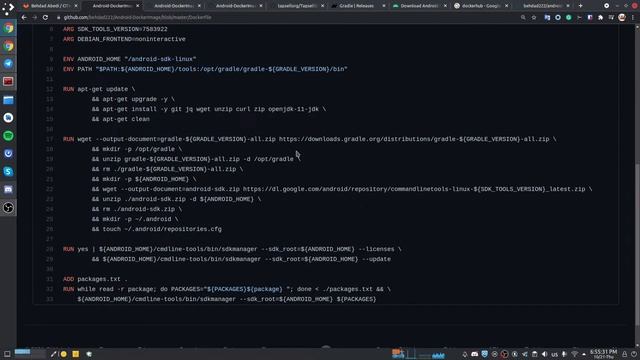Expand hidden system tray icons arrow
This screenshot has height=360, width=640.
click(x=584, y=354)
